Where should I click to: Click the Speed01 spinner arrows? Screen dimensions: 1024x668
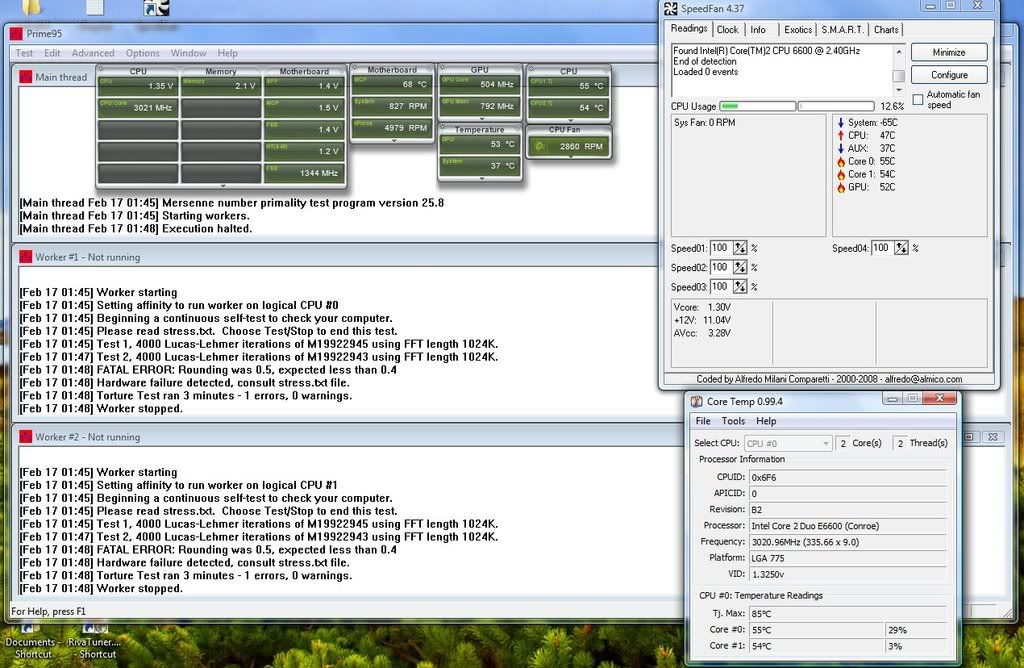pyautogui.click(x=740, y=248)
